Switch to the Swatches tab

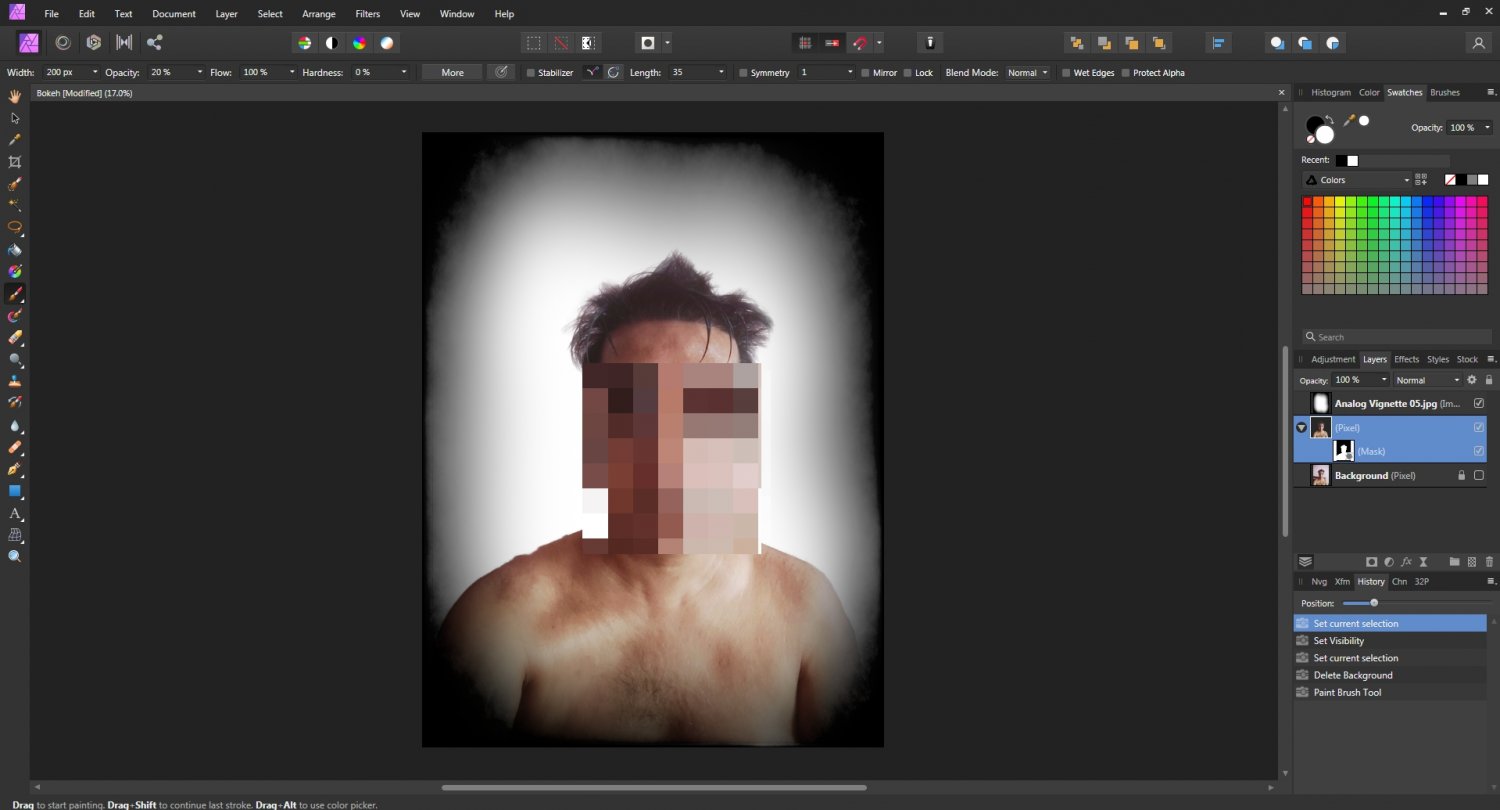1404,92
